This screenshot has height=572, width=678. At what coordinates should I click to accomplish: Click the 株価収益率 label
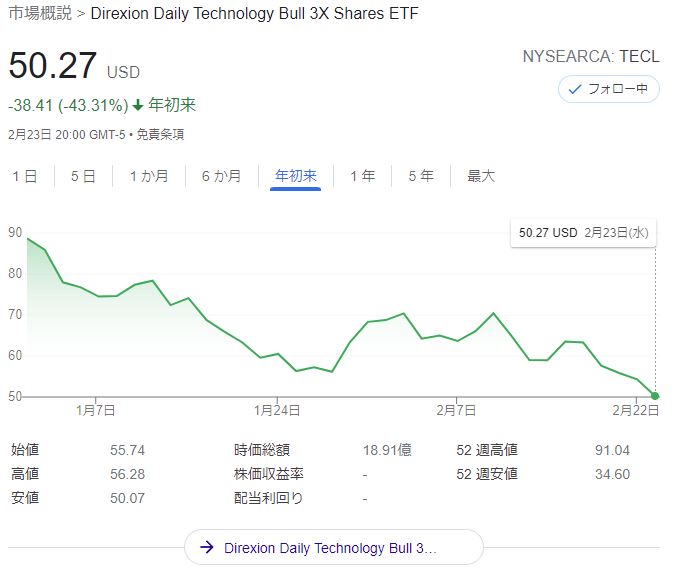click(269, 474)
